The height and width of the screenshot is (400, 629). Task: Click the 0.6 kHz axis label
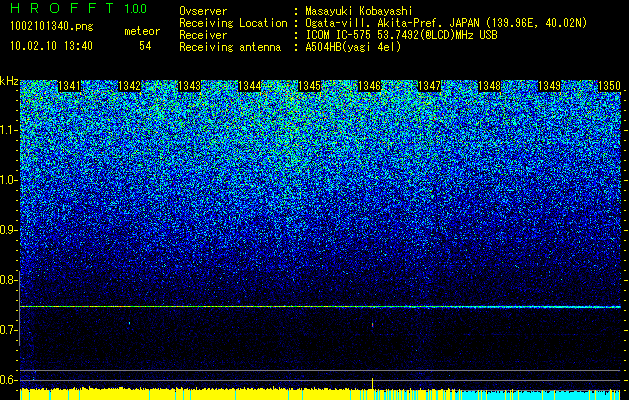(x=9, y=380)
